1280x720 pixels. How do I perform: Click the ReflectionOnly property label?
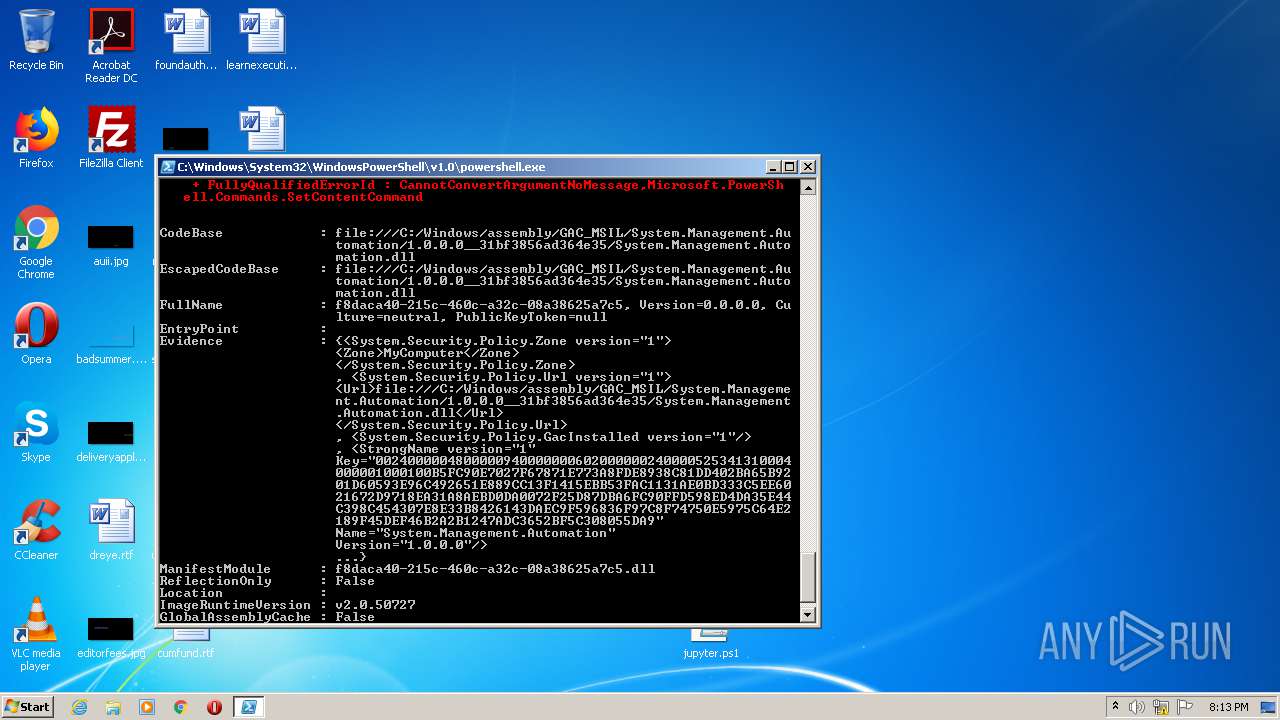click(x=215, y=581)
